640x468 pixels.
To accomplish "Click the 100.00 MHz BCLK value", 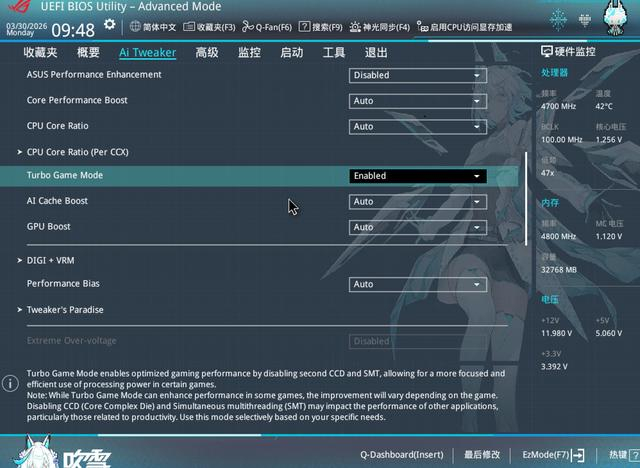I will [x=562, y=140].
